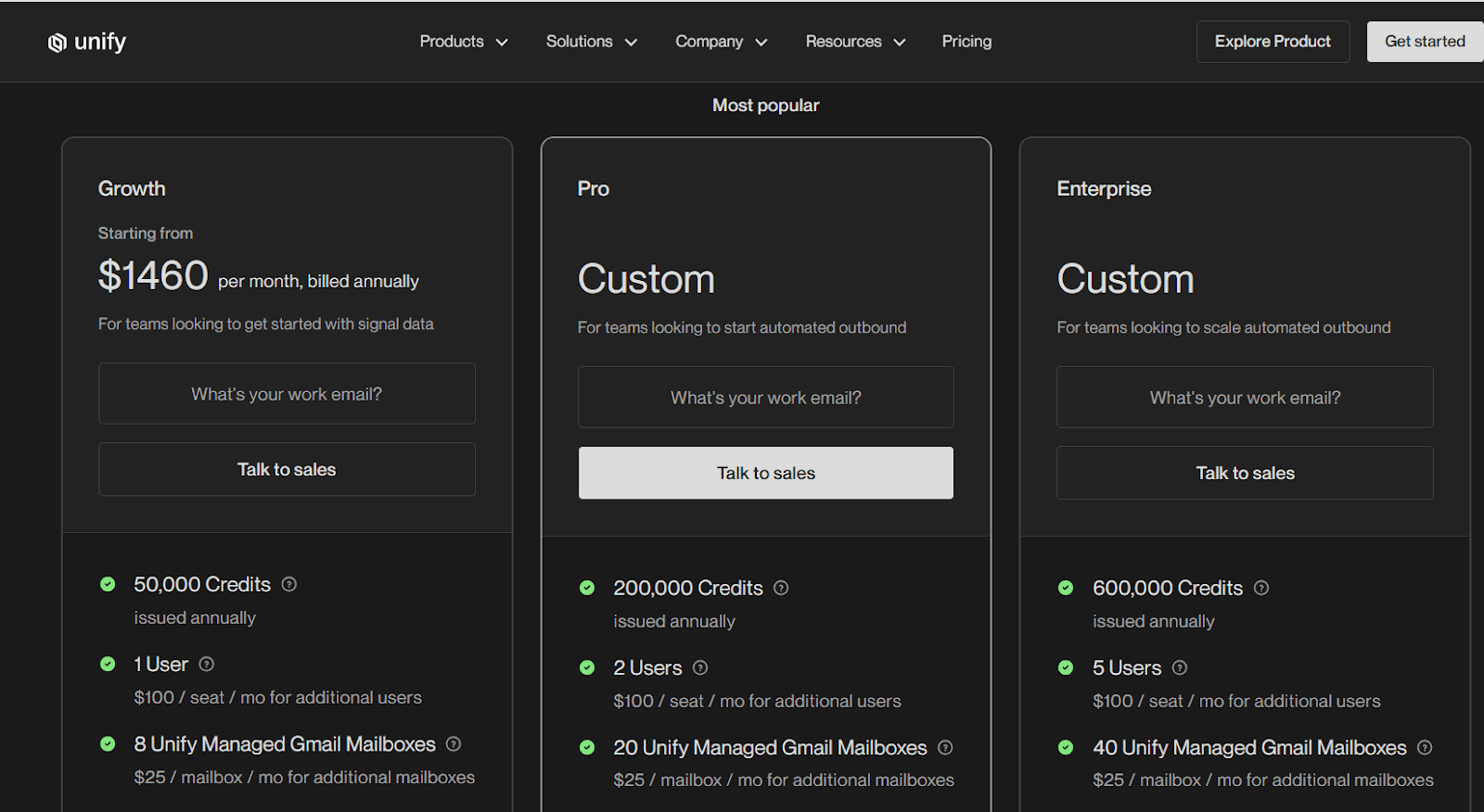The width and height of the screenshot is (1484, 812).
Task: Click '8 Unify Managed Gmail Mailboxes' text
Action: 285,743
